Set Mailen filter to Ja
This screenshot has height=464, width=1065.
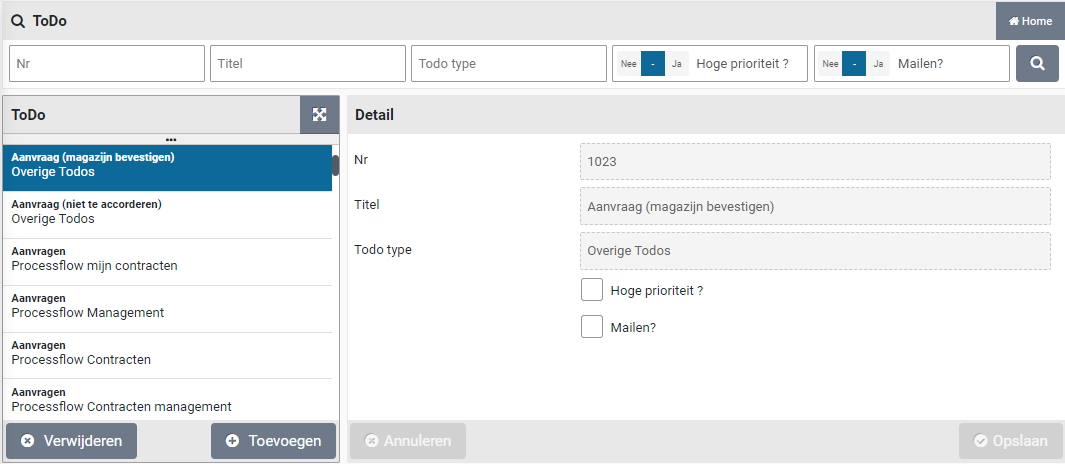click(x=878, y=64)
